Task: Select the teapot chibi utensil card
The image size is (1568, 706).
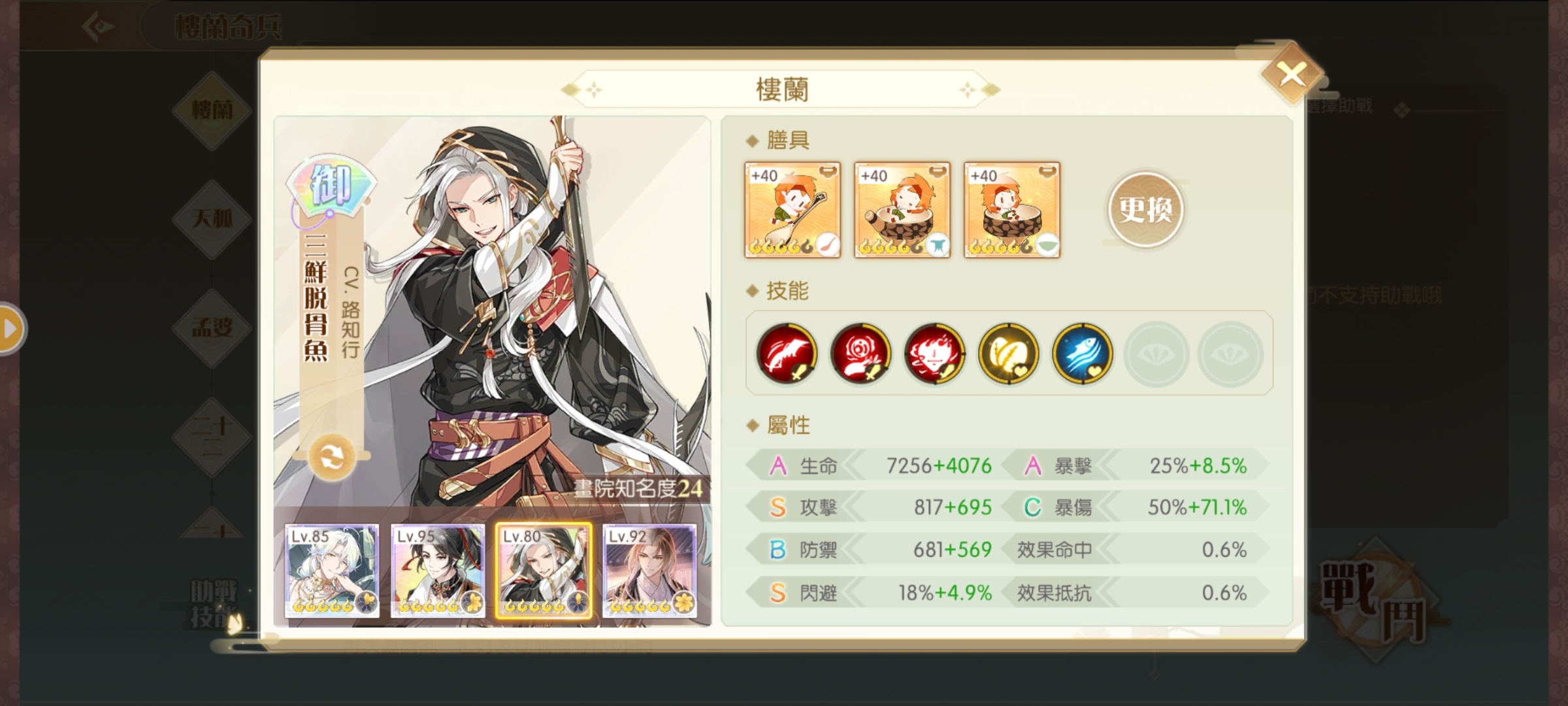Action: tap(902, 210)
